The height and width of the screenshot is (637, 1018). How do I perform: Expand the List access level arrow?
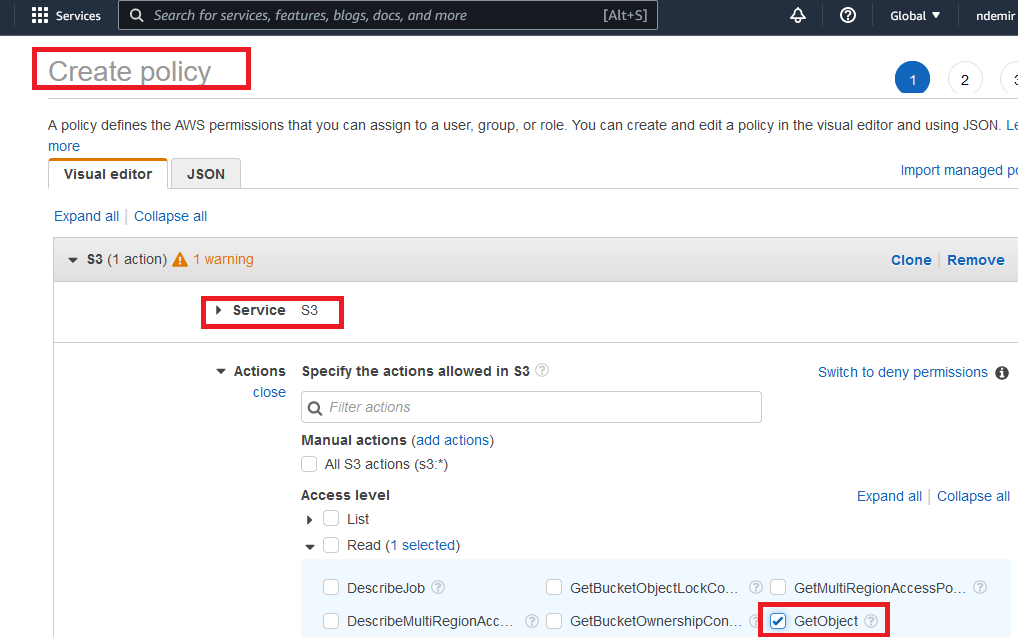pyautogui.click(x=310, y=520)
